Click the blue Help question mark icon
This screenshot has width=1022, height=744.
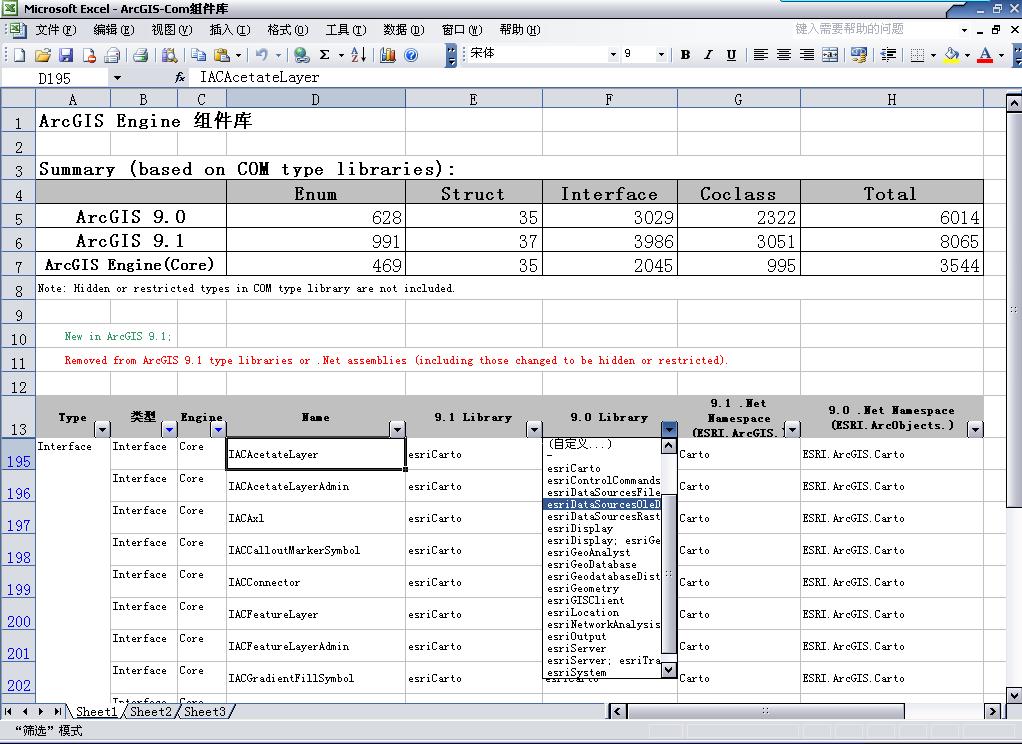(x=411, y=55)
